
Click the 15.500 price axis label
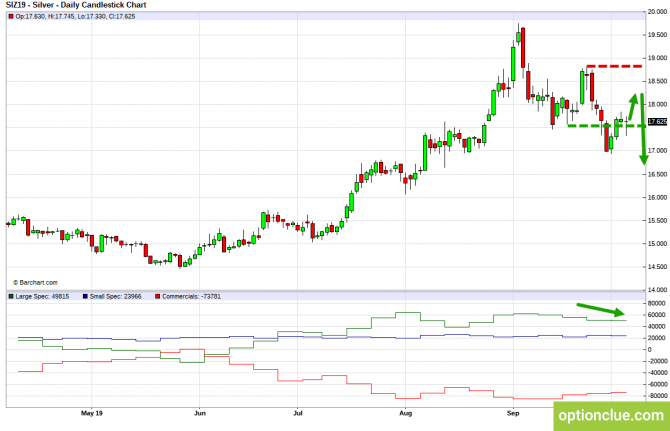[657, 220]
